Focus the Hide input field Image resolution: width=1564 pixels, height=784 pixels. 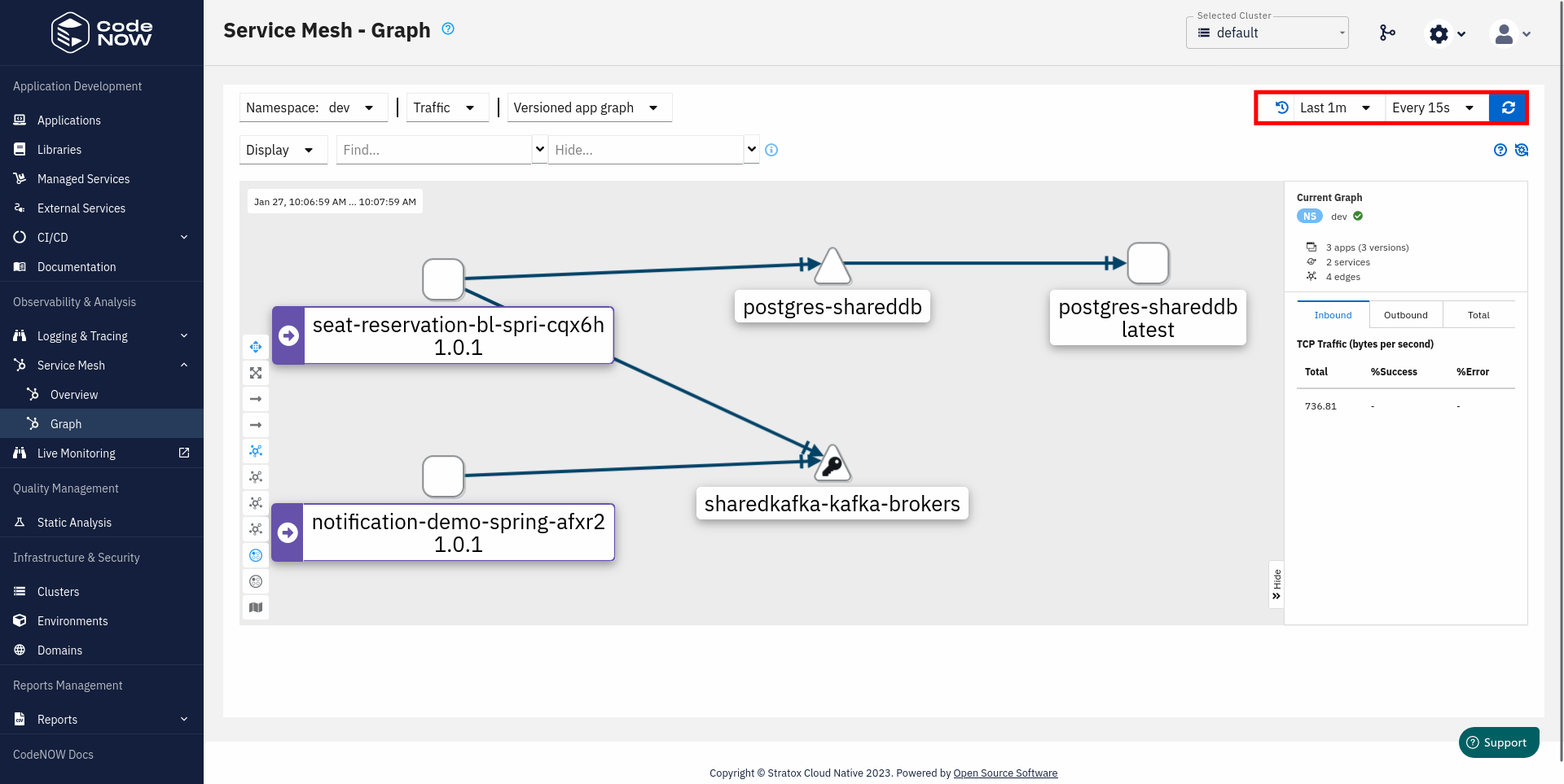[x=645, y=150]
